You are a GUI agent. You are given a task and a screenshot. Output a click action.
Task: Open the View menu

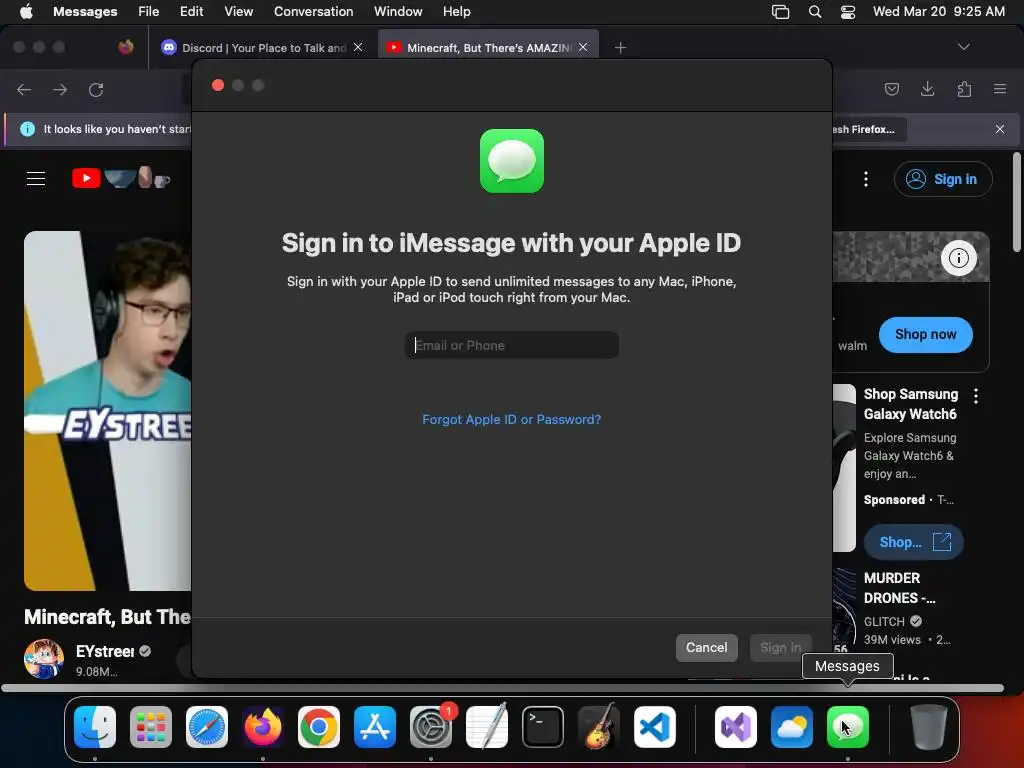[238, 12]
